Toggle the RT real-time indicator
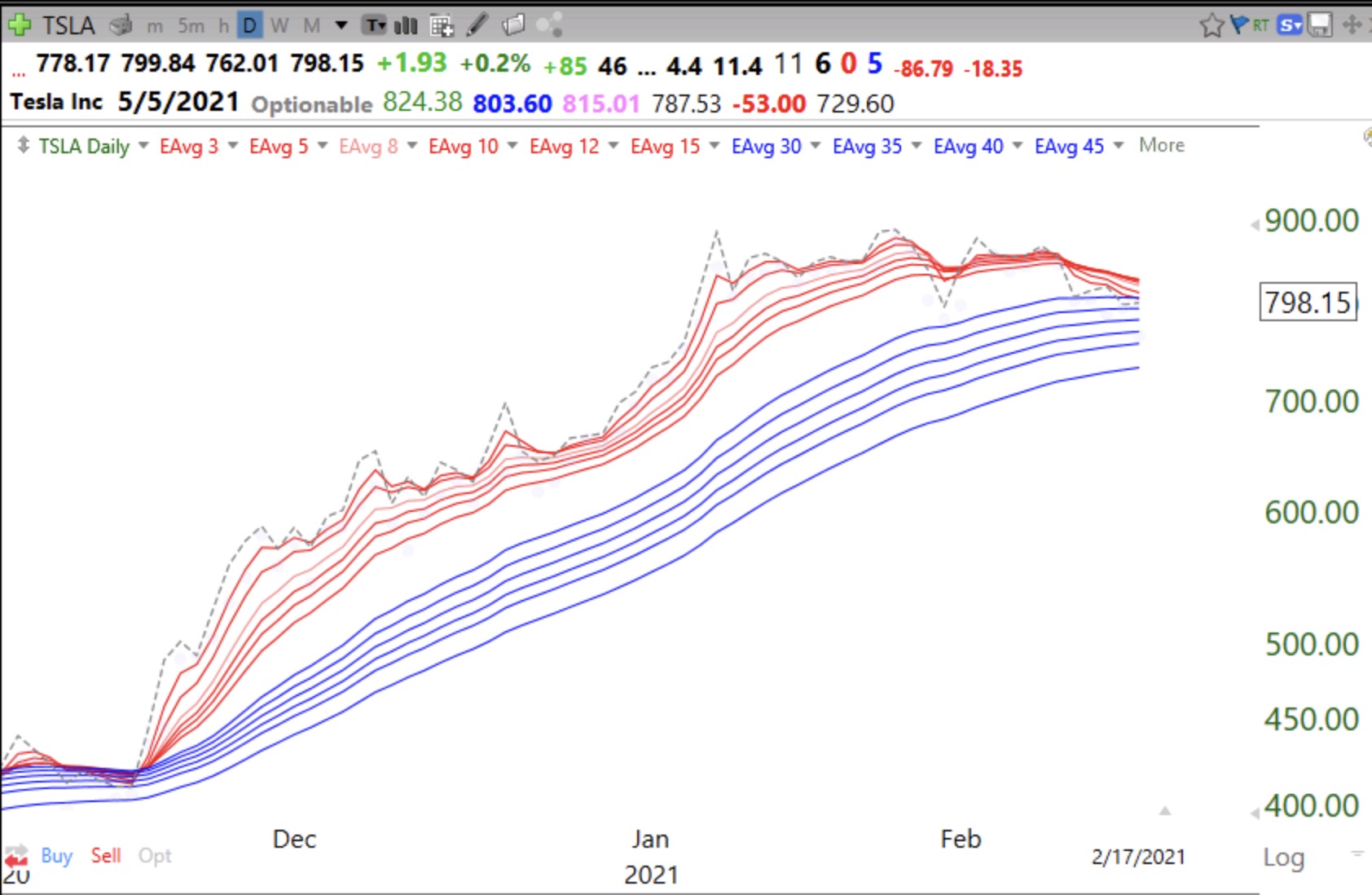This screenshot has width=1372, height=895. [x=1260, y=25]
